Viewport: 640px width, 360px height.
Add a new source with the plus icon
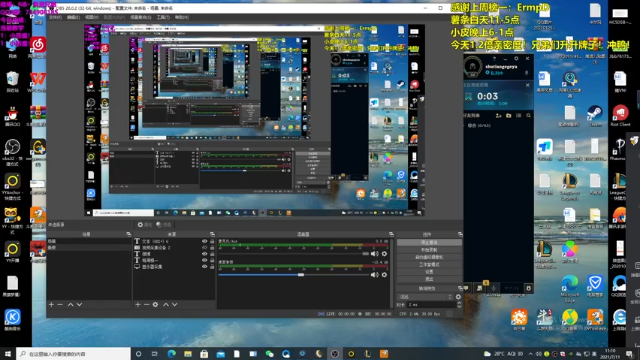point(138,304)
